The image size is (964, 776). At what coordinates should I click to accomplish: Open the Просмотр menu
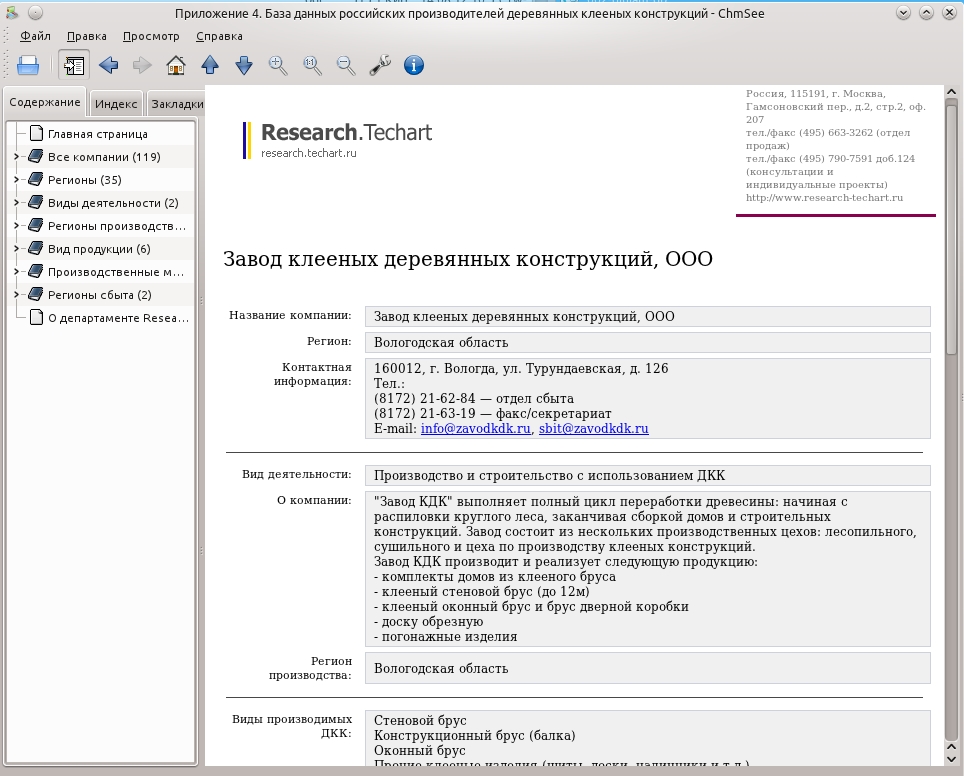(x=151, y=36)
